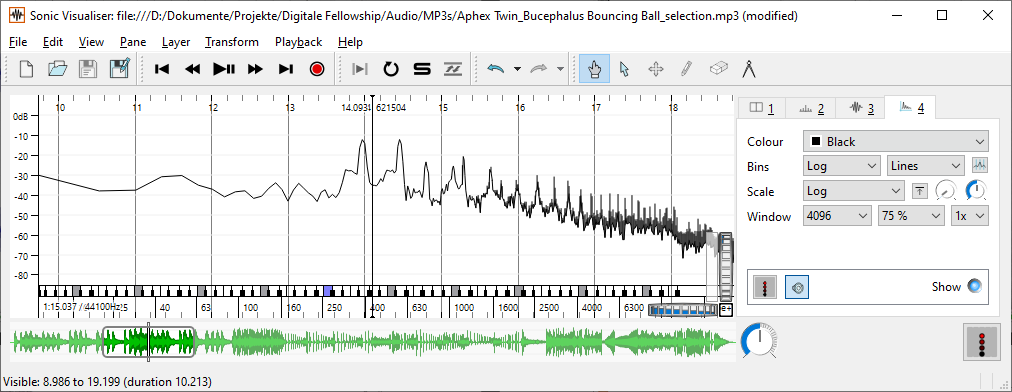Open the Transform menu
1012x392 pixels.
pos(232,42)
